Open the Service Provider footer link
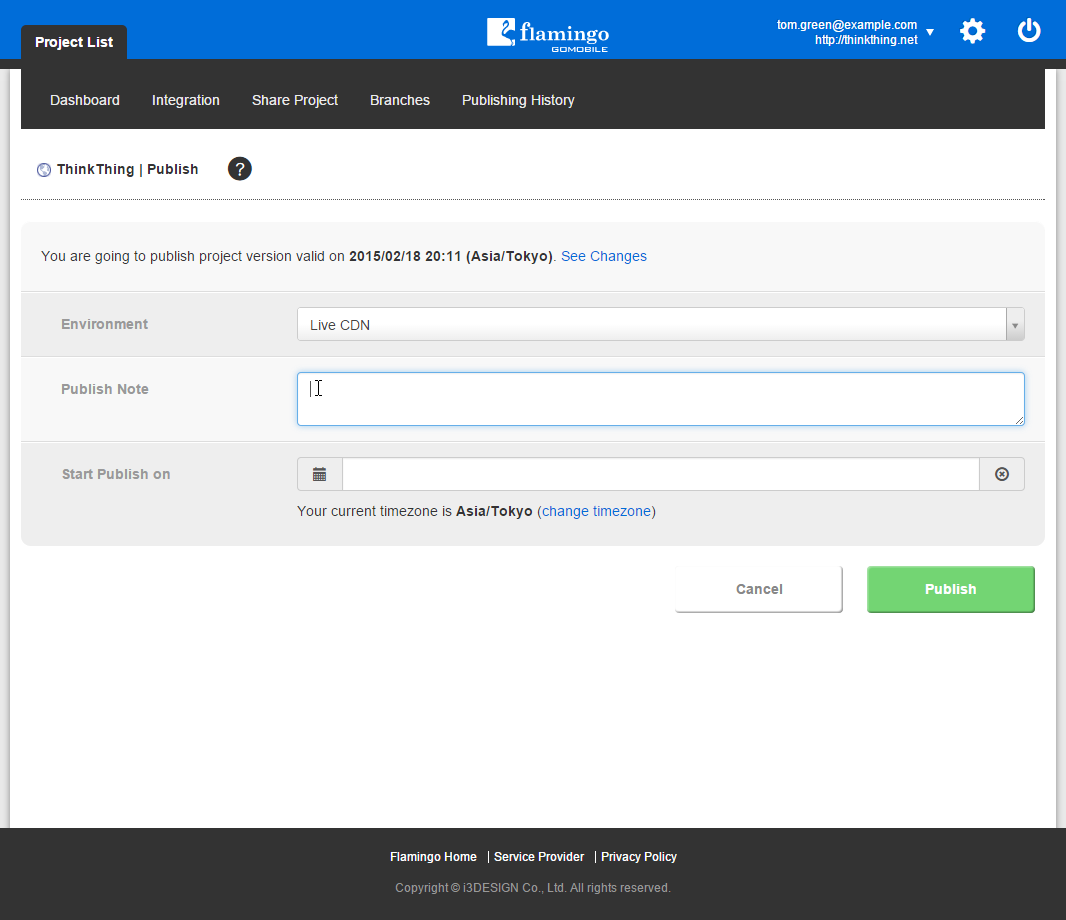Viewport: 1066px width, 920px height. (x=538, y=857)
